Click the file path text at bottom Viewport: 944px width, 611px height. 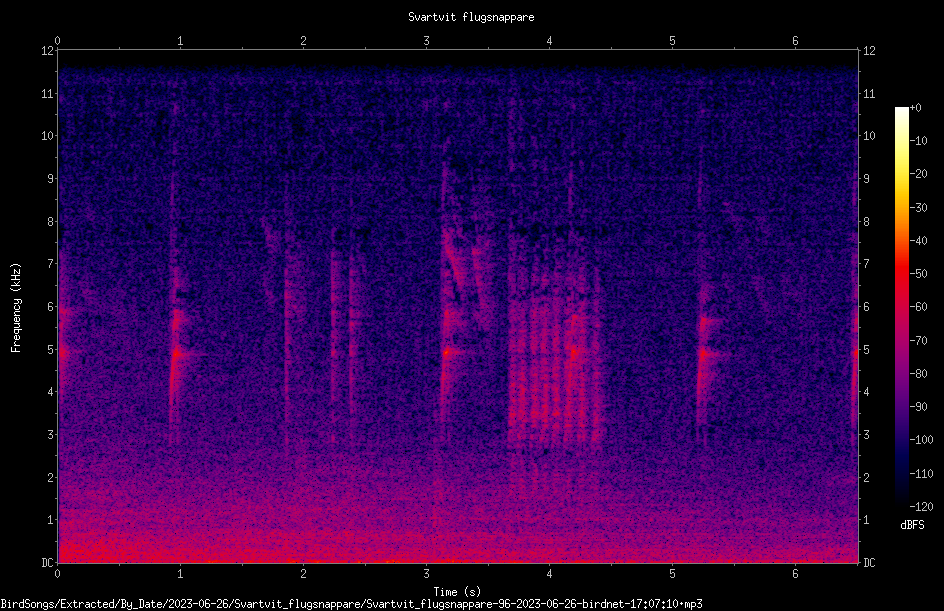(352, 604)
